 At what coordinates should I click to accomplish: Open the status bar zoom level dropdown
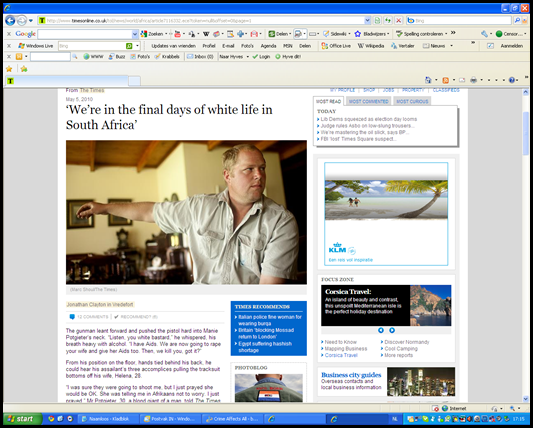coord(519,408)
